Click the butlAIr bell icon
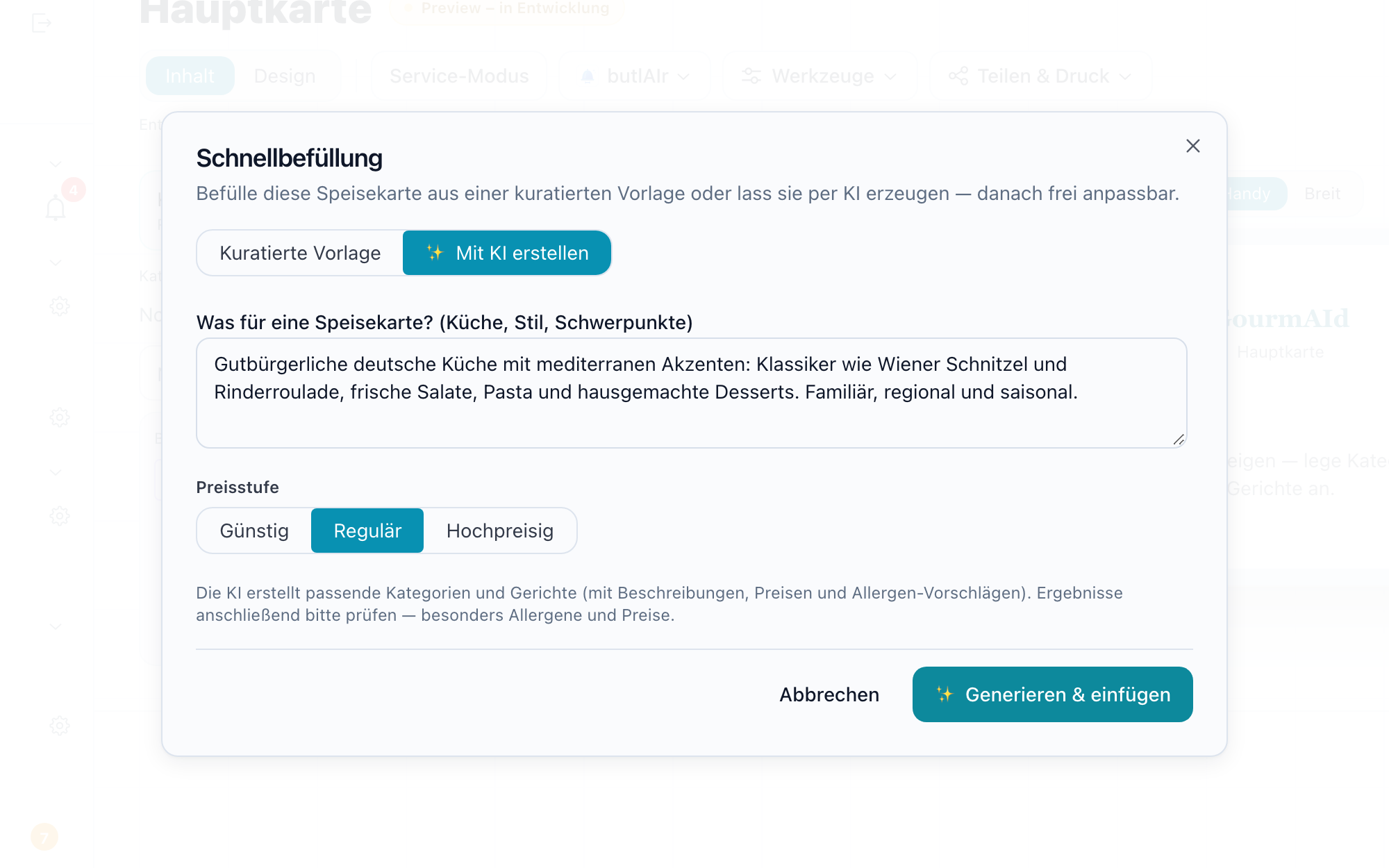The width and height of the screenshot is (1389, 868). [x=588, y=76]
